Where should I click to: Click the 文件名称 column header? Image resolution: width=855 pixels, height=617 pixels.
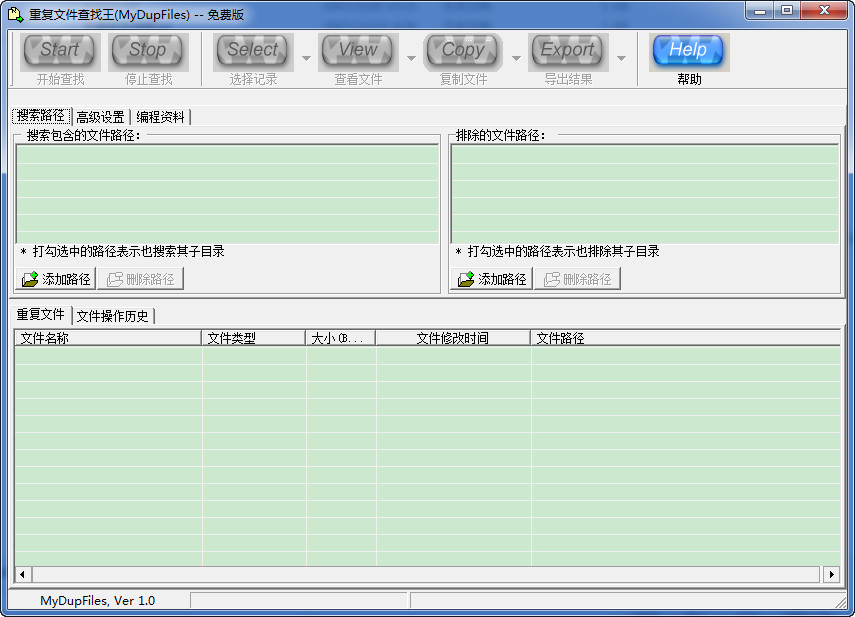click(x=104, y=337)
